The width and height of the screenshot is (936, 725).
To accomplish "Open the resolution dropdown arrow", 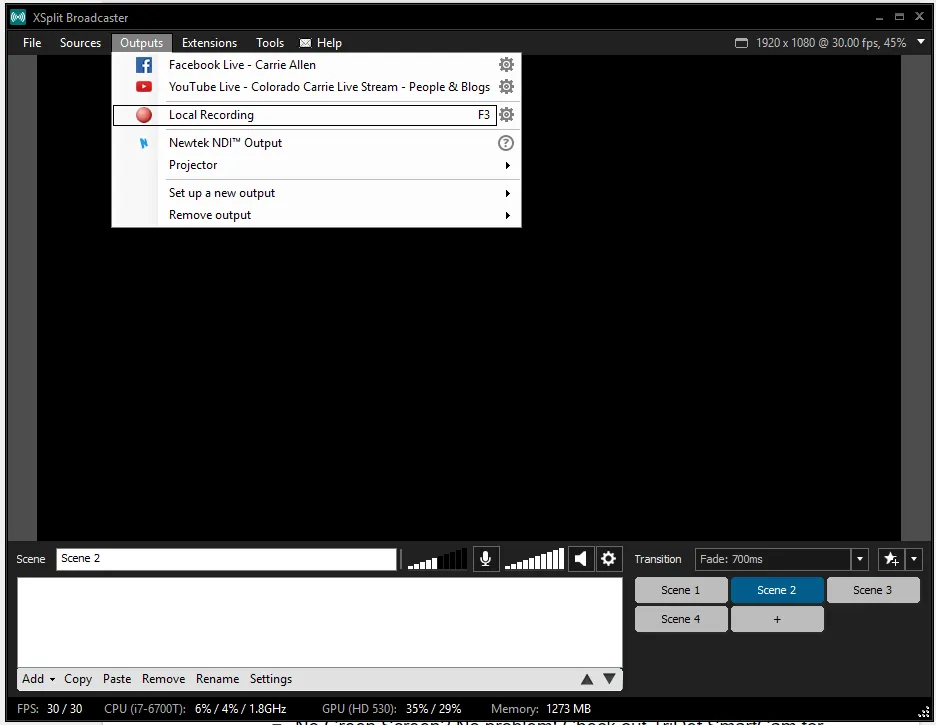I will pos(920,42).
